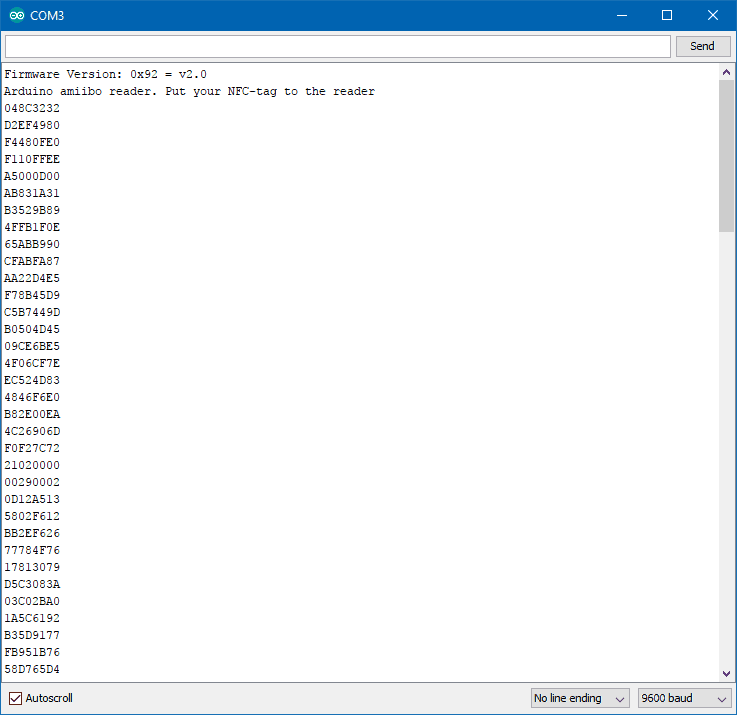This screenshot has width=737, height=715.
Task: Click the 'Arduino amiibo reader' output line
Action: (x=189, y=91)
